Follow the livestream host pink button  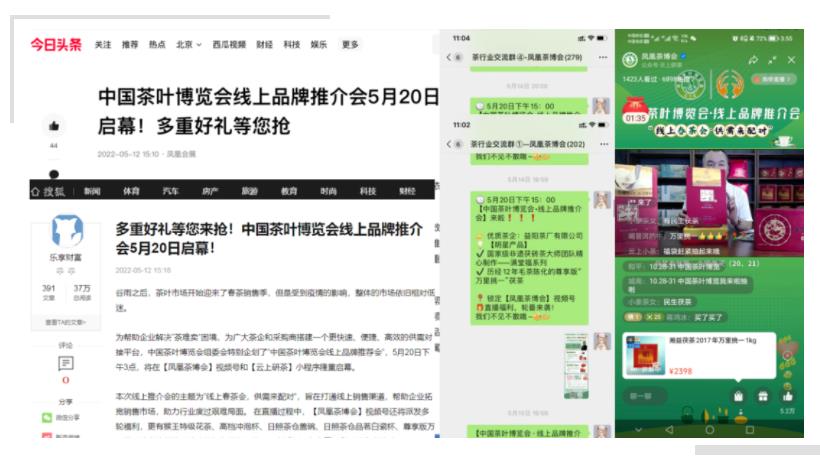[x=773, y=79]
